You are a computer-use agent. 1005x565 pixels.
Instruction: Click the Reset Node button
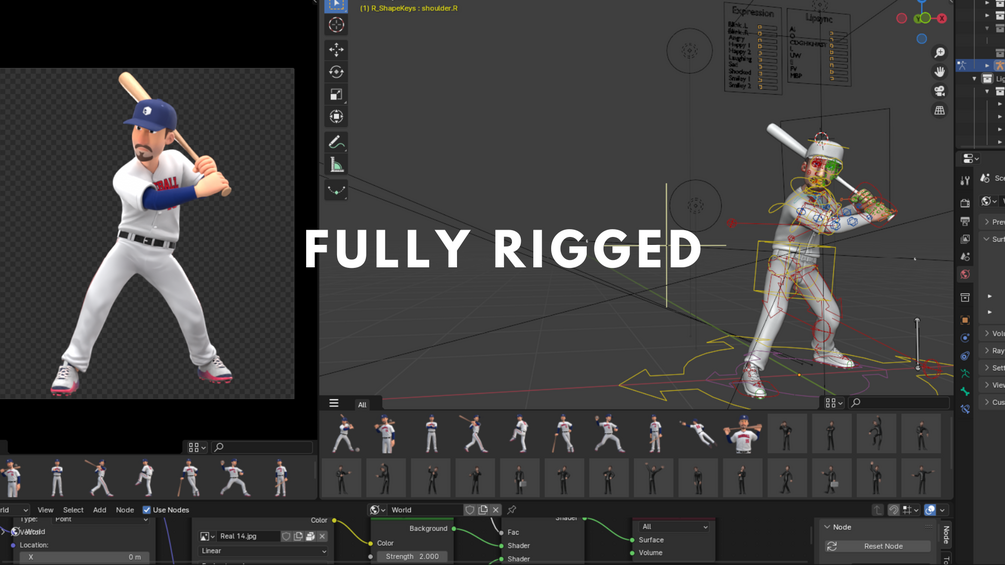coord(877,546)
